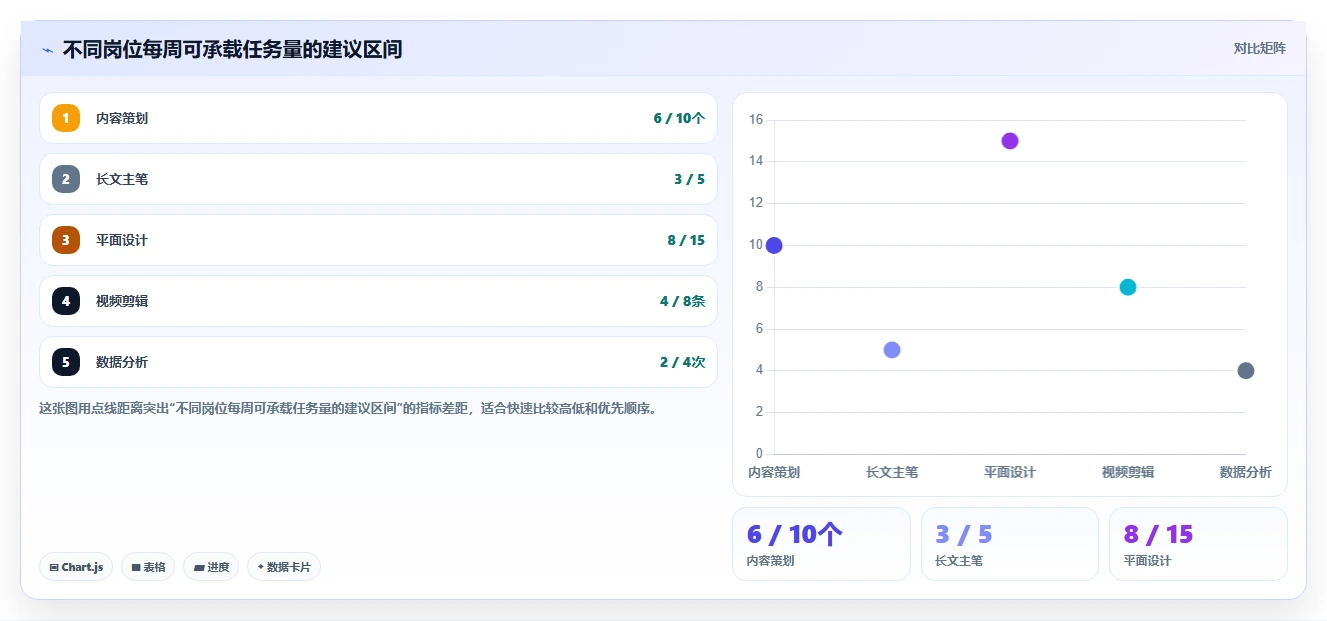The height and width of the screenshot is (621, 1327).
Task: Click the purple 平面设计 chart point at 15
Action: (1010, 141)
